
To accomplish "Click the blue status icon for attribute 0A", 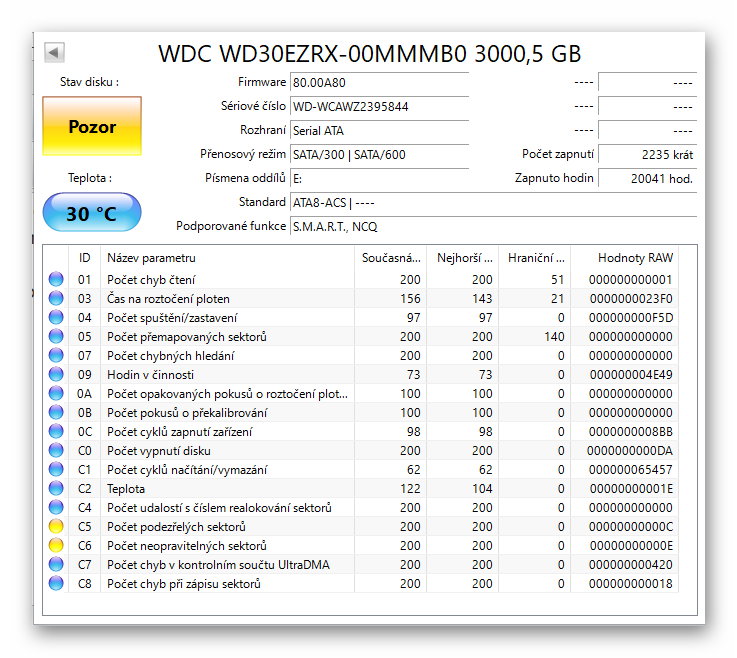I will [x=56, y=393].
